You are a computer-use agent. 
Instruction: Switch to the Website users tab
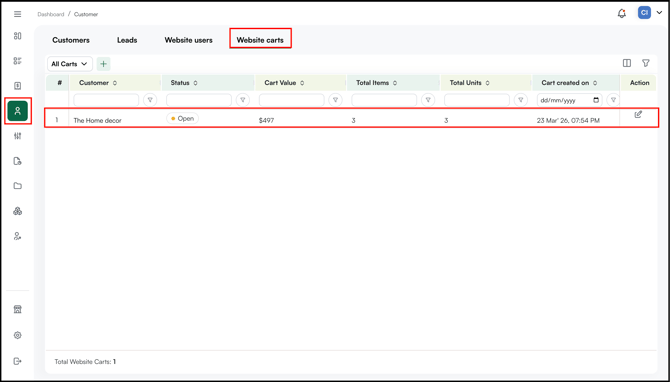(188, 40)
